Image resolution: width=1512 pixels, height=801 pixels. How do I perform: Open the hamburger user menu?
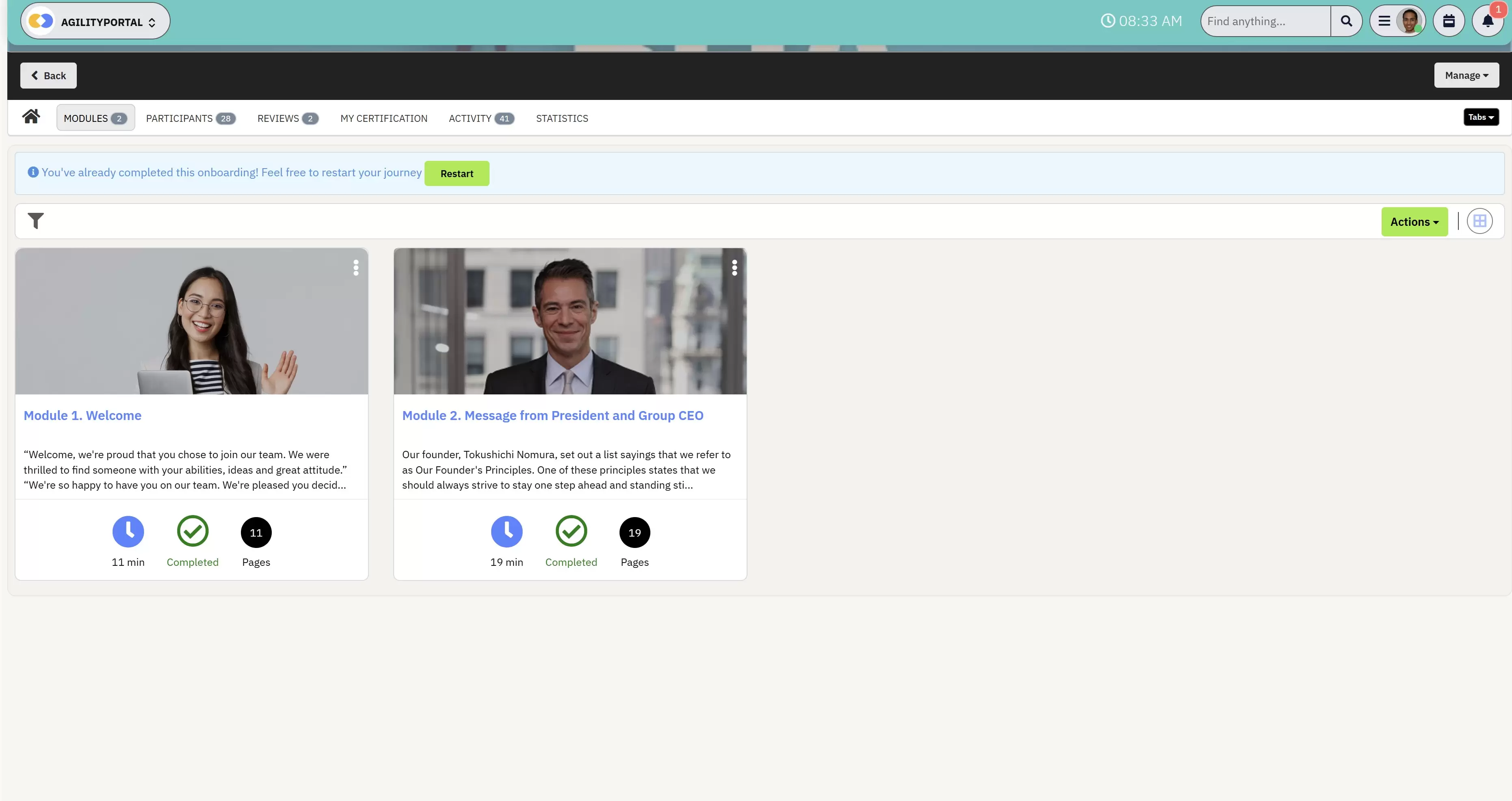point(1384,22)
